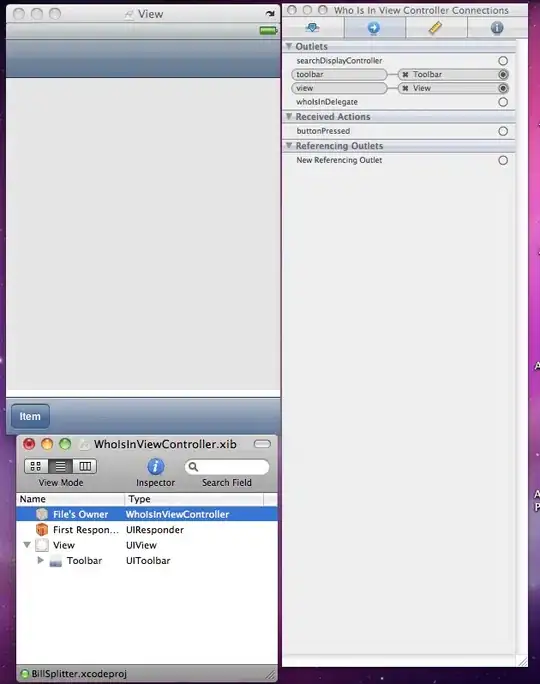Click the New Referencing Outlet label
The height and width of the screenshot is (684, 540).
[x=339, y=161]
